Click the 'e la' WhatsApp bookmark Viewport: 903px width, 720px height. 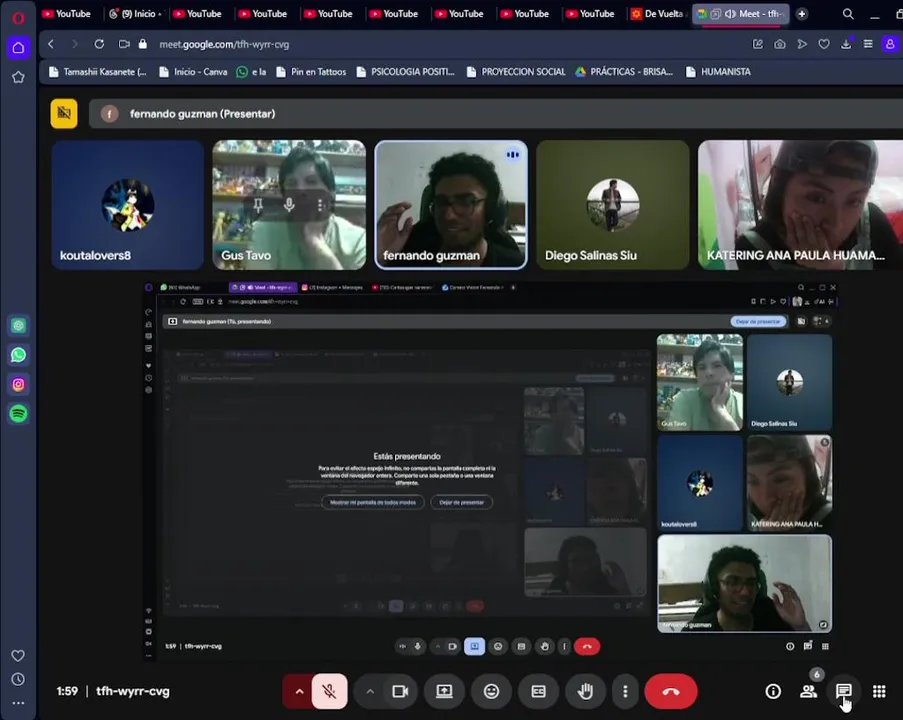(252, 72)
